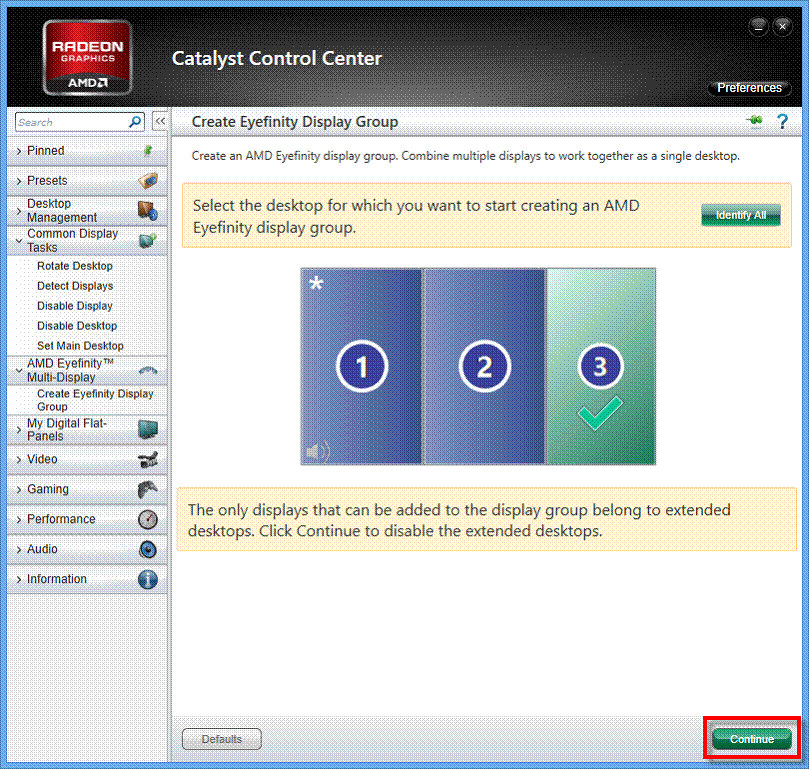Click the Identify All button
This screenshot has height=770, width=810.
coord(741,215)
